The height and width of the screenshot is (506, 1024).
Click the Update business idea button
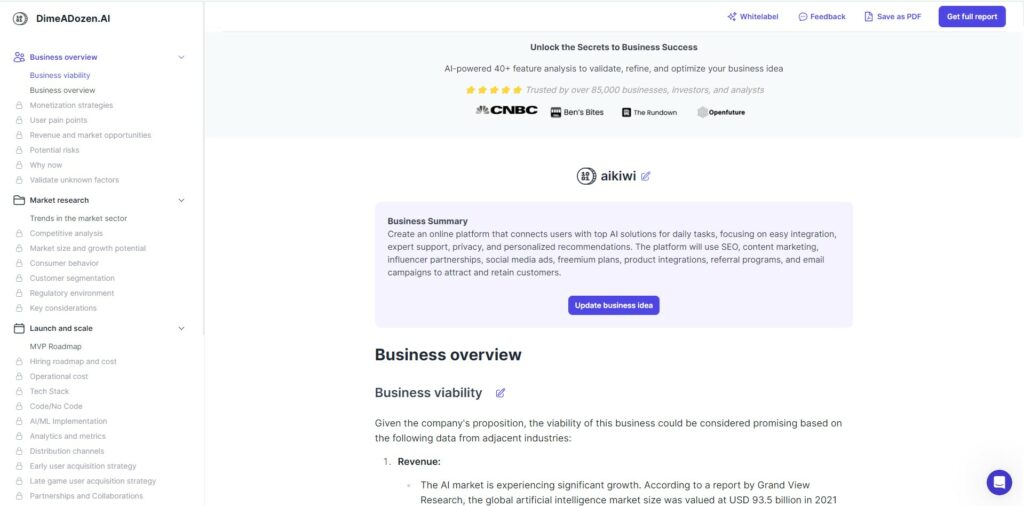tap(613, 306)
